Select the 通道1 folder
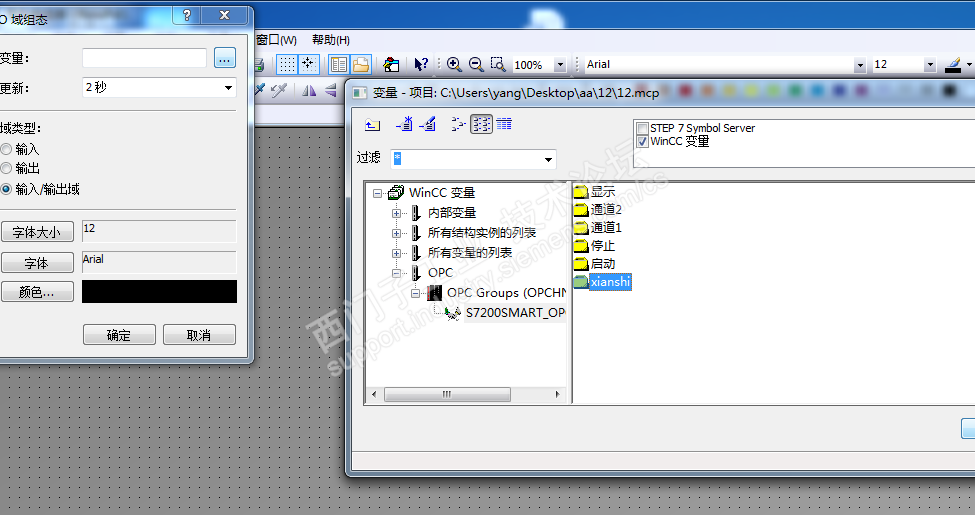 pyautogui.click(x=598, y=228)
